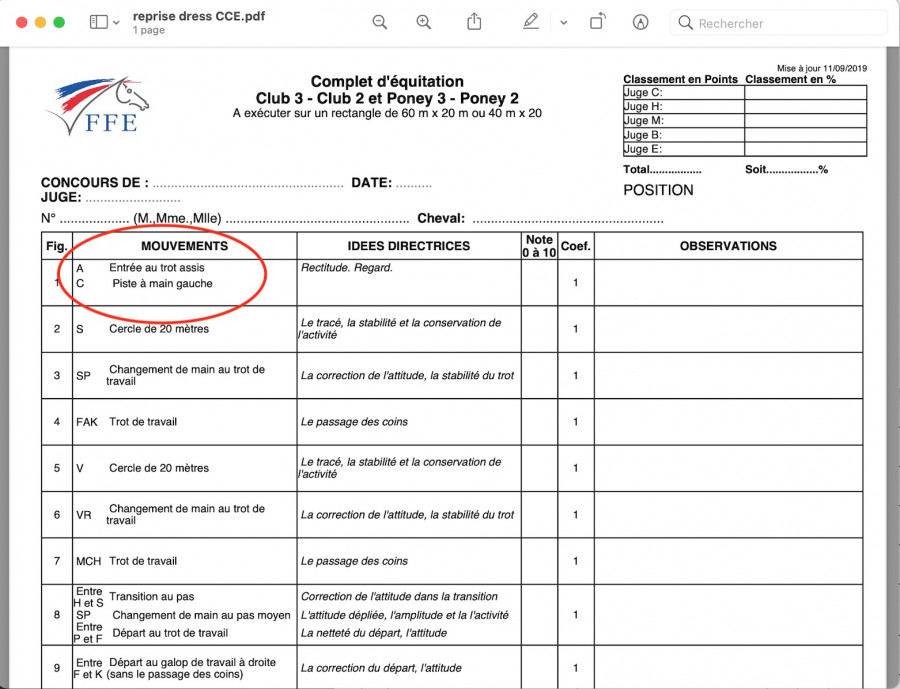The image size is (900, 689).
Task: Enter full screen with green button
Action: [x=59, y=22]
